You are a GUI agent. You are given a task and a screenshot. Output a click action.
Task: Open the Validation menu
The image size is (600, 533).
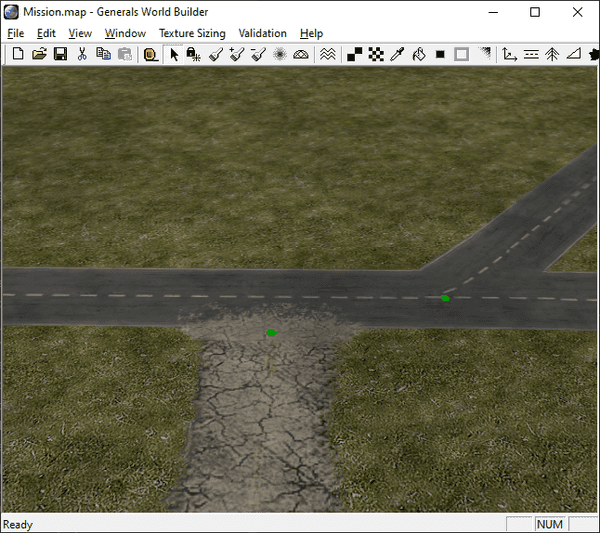[262, 33]
